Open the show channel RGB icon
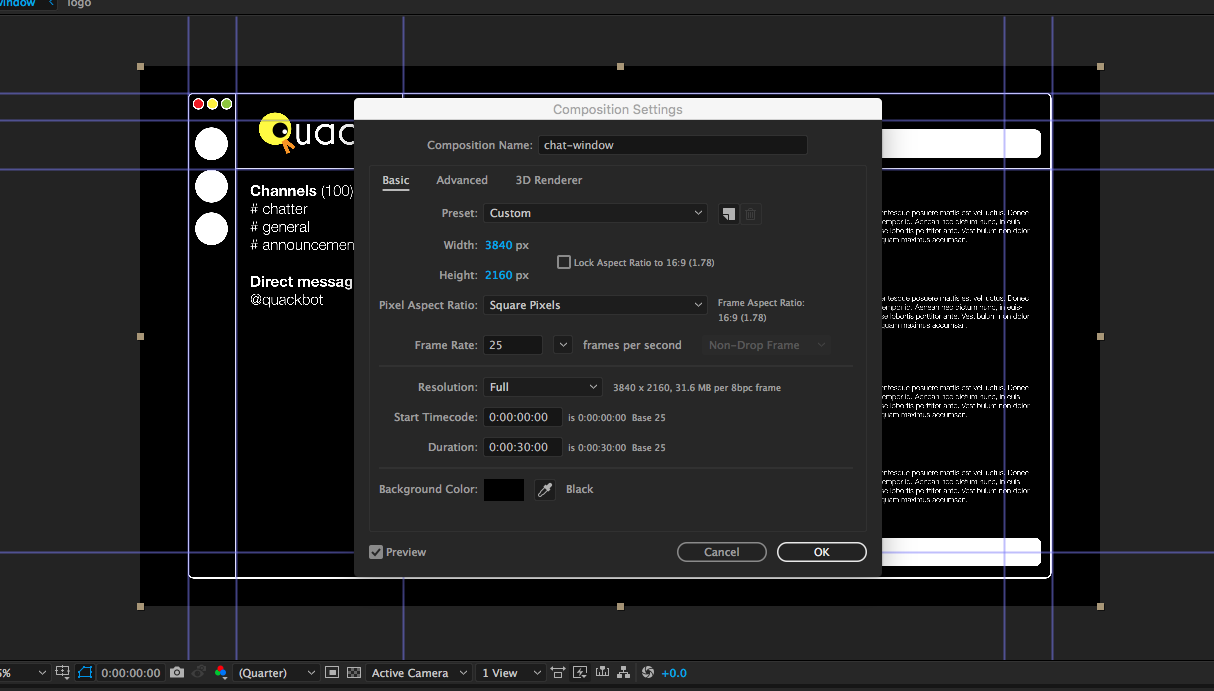Image resolution: width=1214 pixels, height=691 pixels. 221,673
